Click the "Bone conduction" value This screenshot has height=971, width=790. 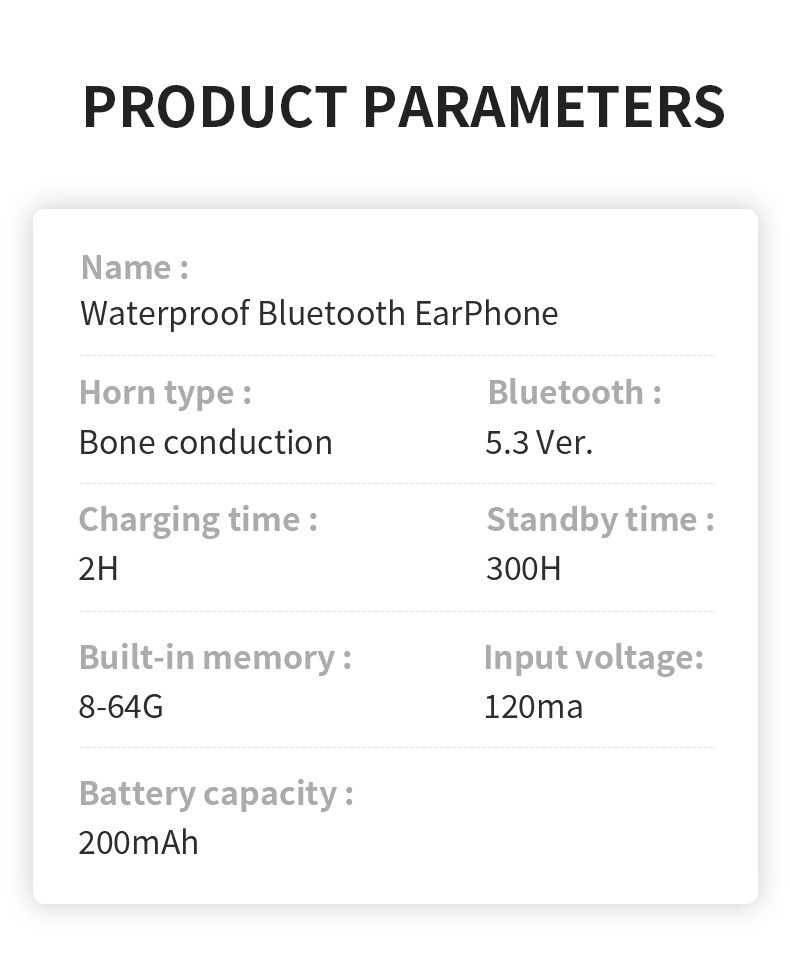(205, 442)
